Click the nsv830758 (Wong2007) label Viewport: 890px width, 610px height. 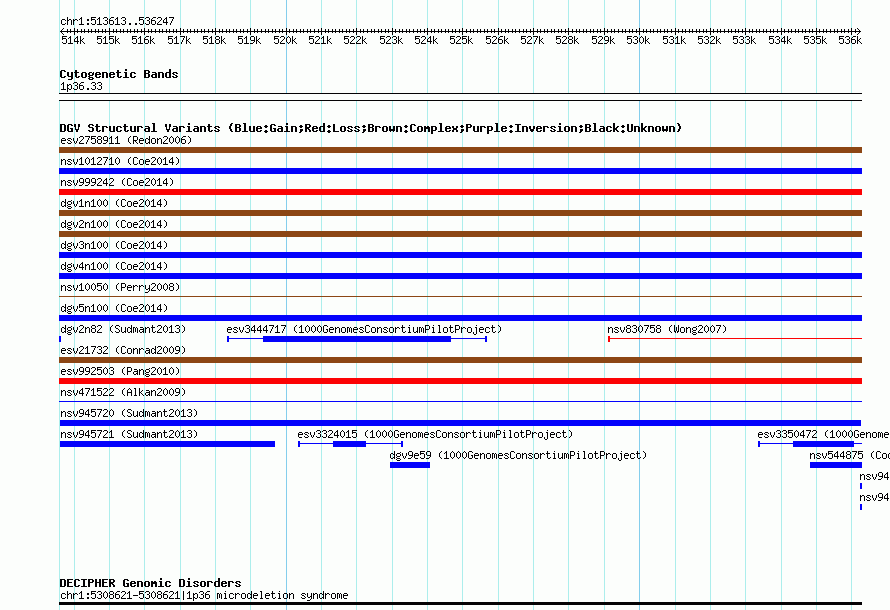pos(667,329)
